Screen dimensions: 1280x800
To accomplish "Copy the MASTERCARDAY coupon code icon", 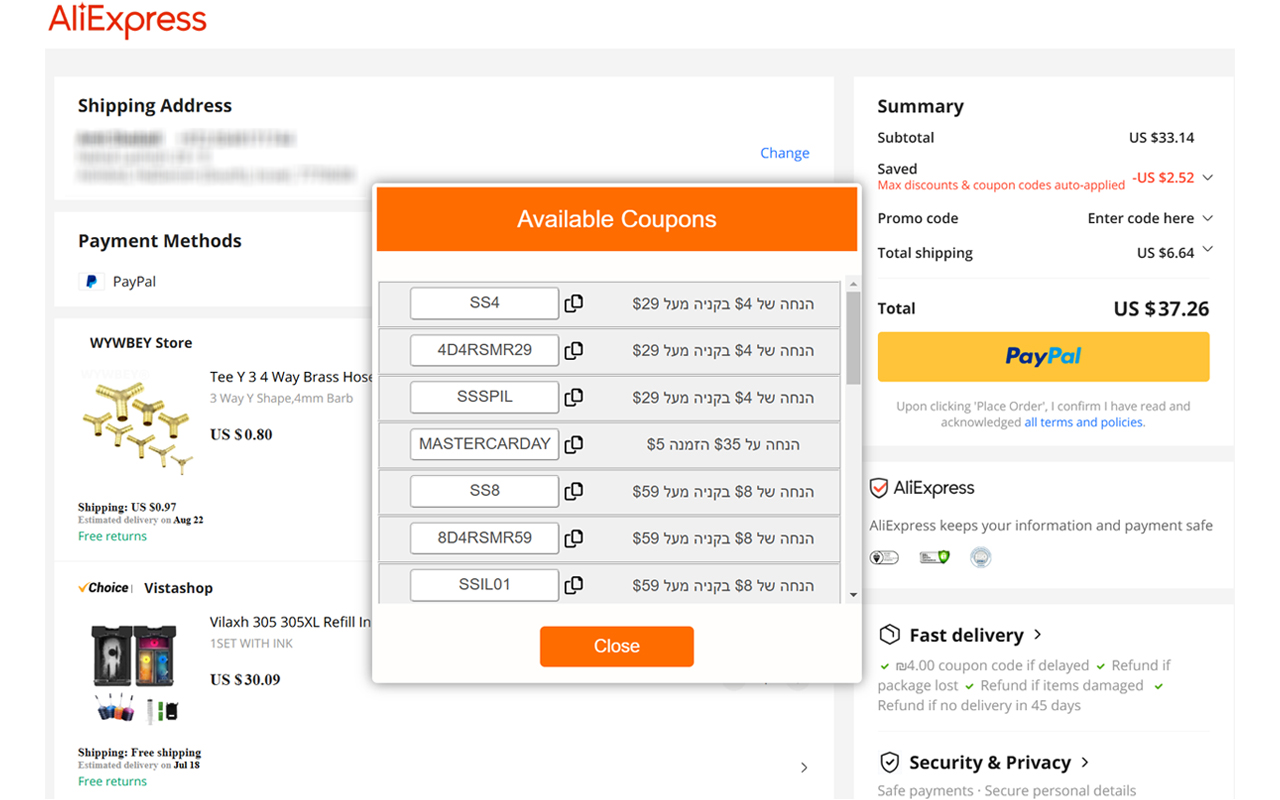I will [x=574, y=444].
